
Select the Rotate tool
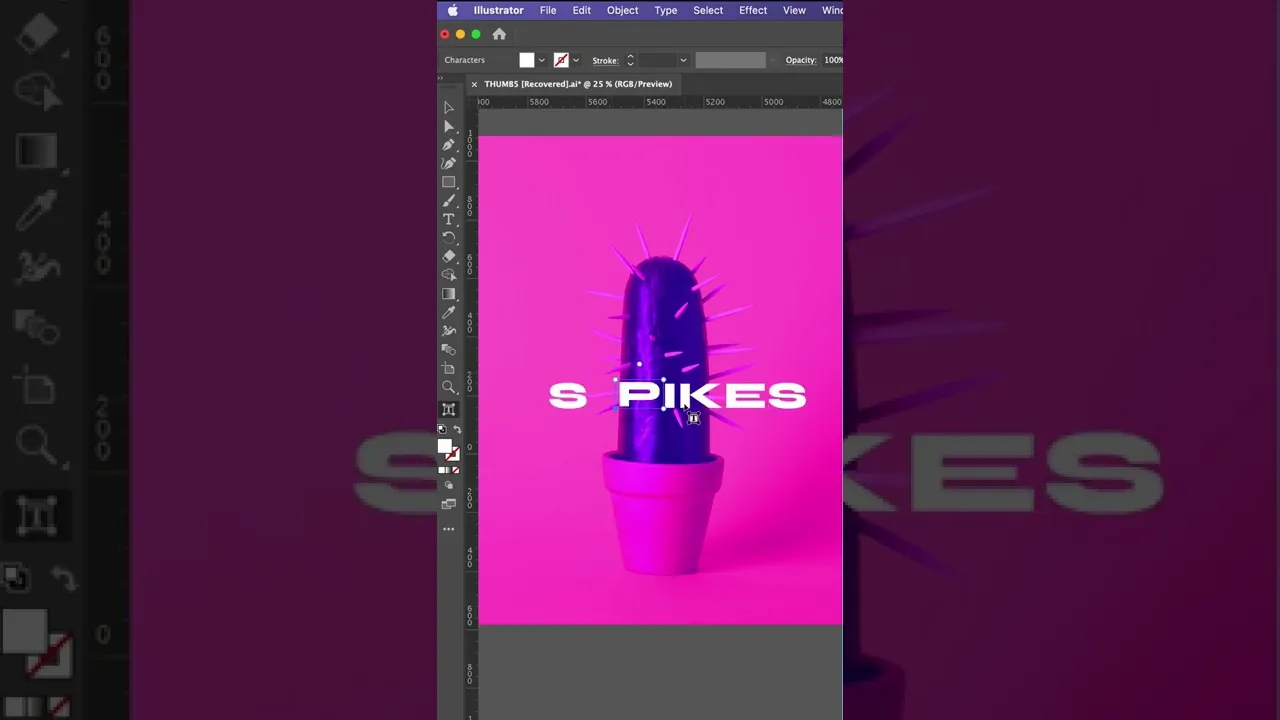tap(449, 238)
